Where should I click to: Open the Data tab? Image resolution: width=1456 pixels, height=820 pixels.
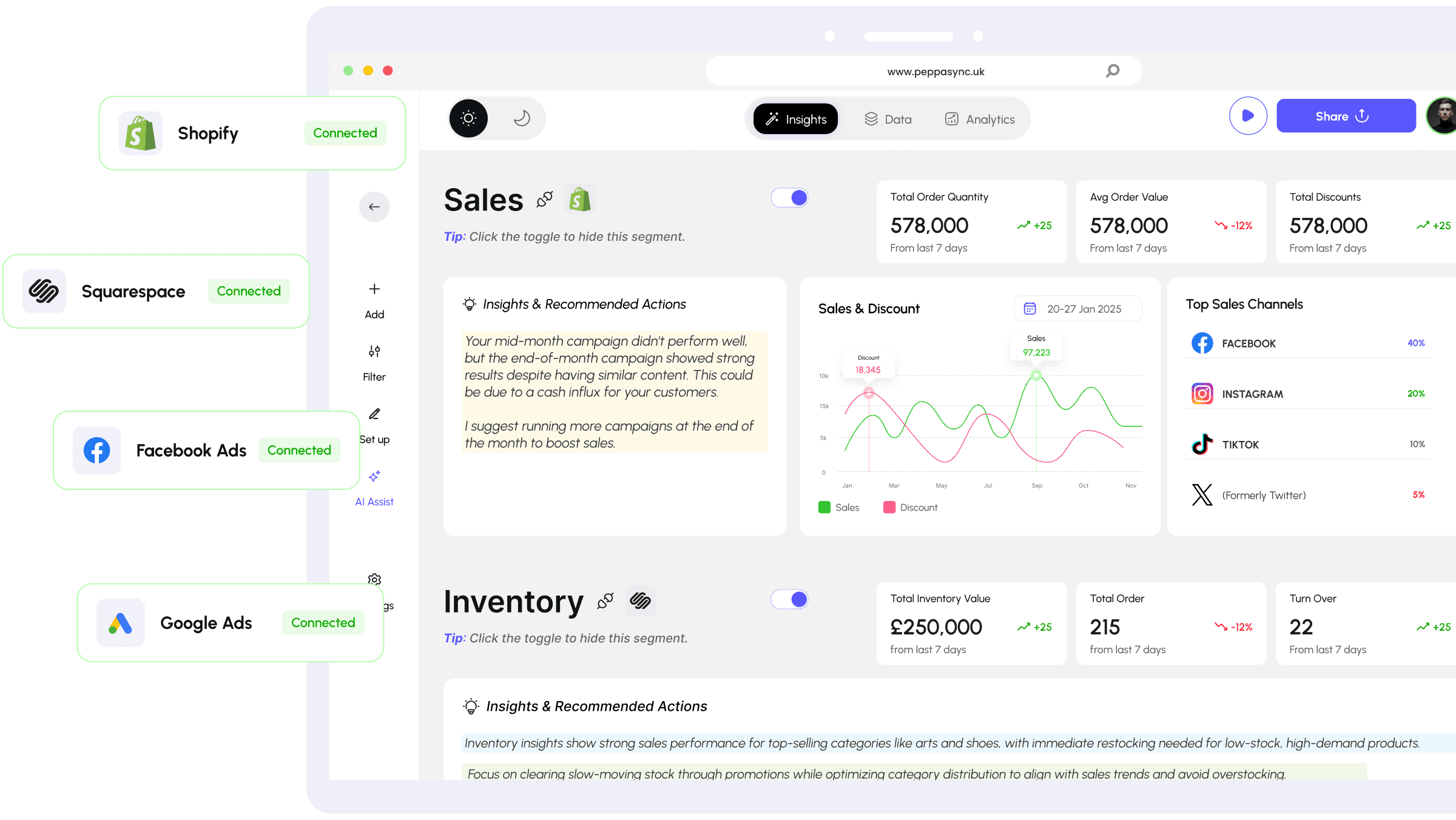click(x=888, y=119)
